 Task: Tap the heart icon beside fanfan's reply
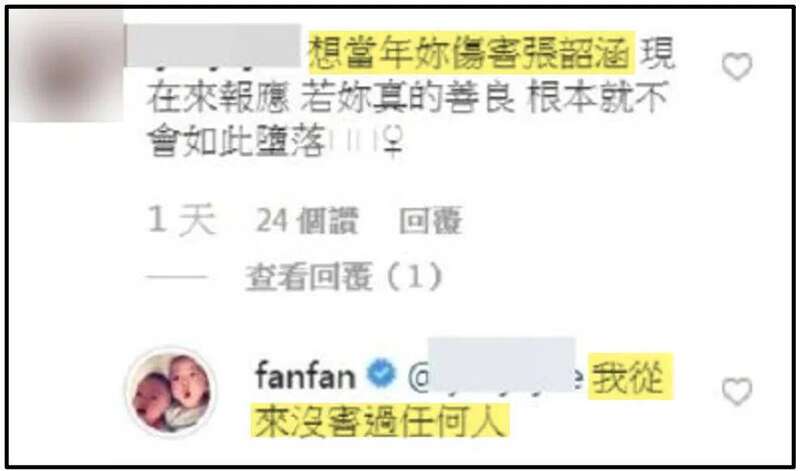pos(737,392)
